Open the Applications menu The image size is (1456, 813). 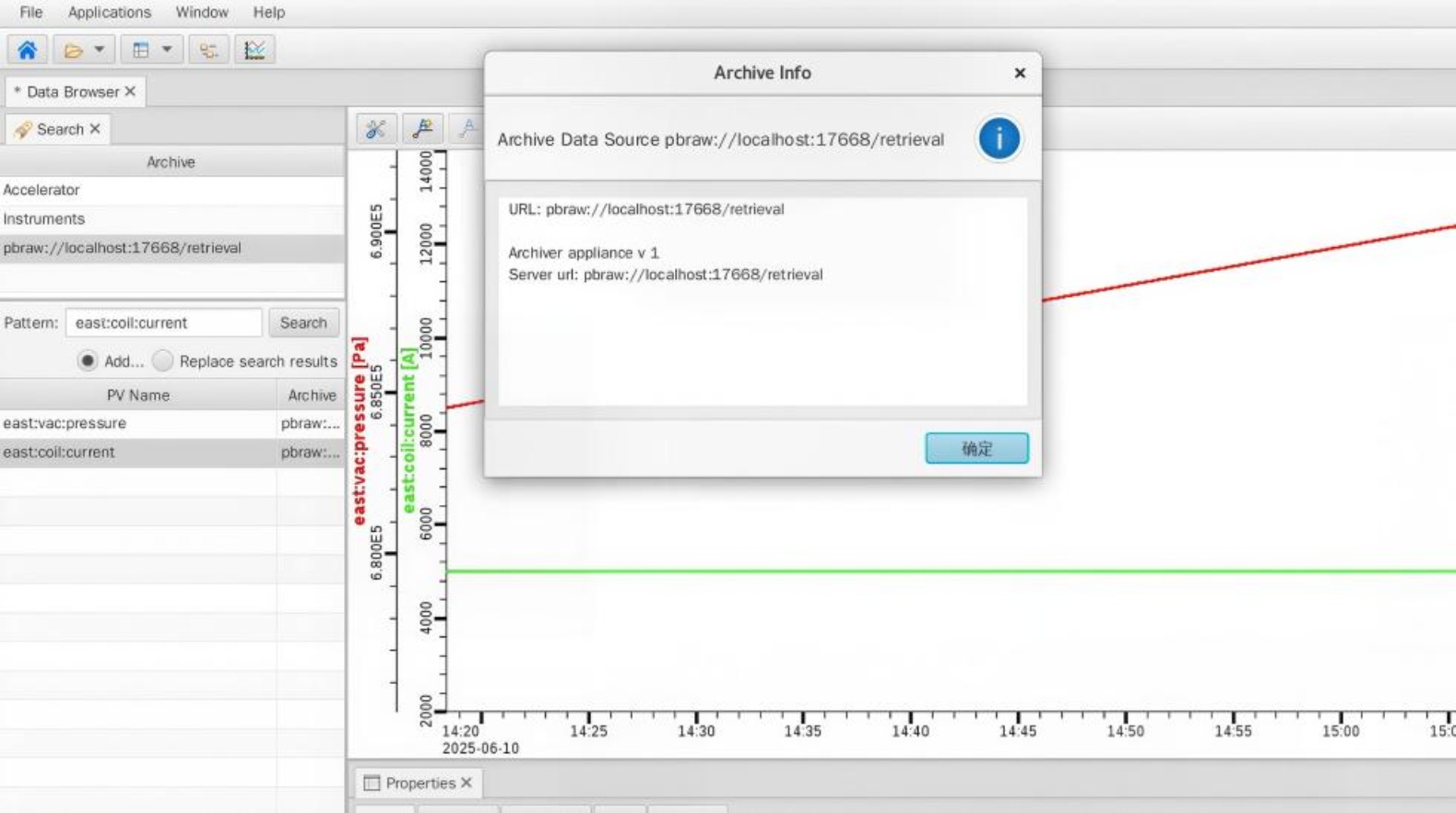(x=109, y=12)
